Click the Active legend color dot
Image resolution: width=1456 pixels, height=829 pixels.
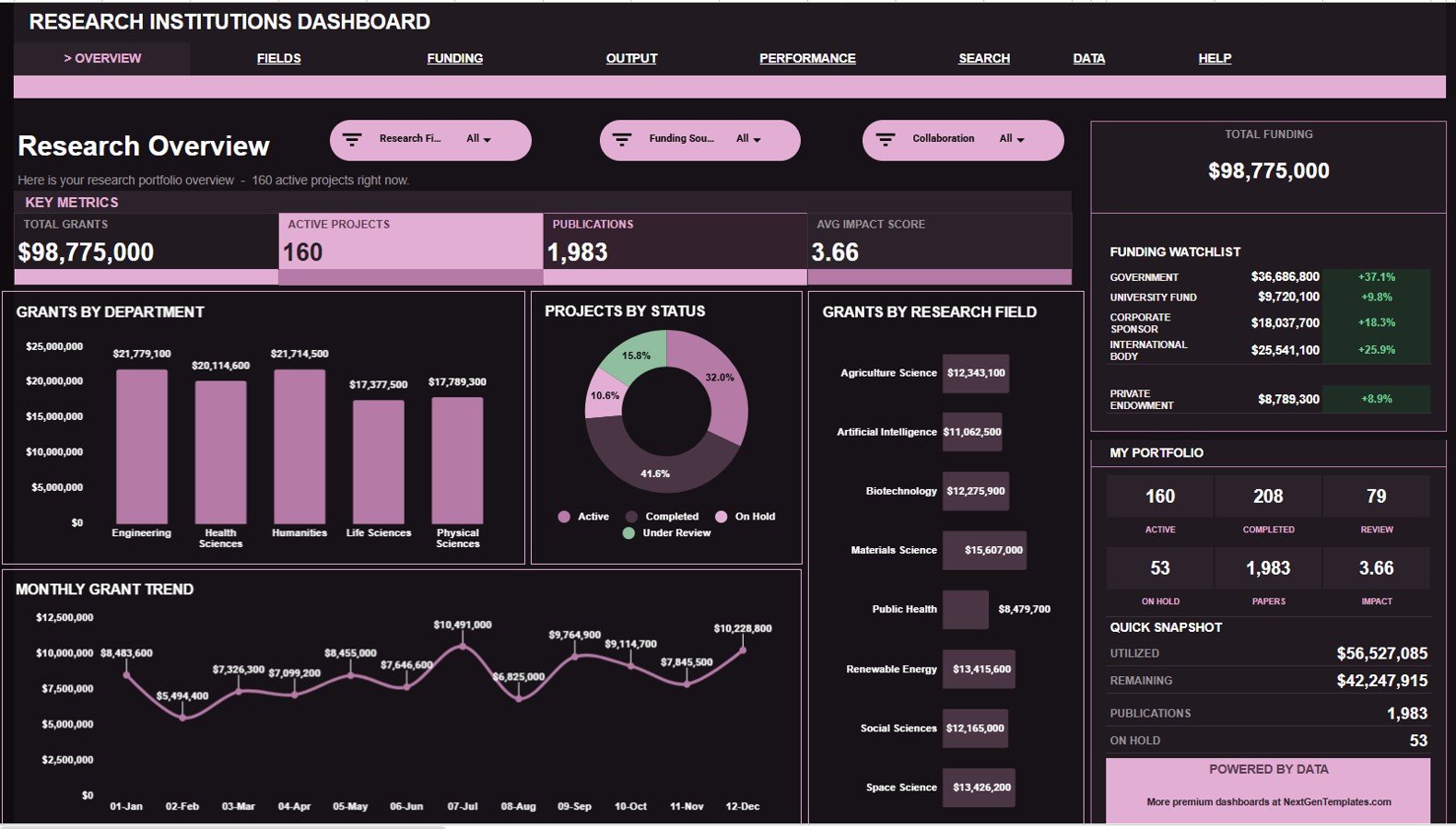(x=564, y=517)
